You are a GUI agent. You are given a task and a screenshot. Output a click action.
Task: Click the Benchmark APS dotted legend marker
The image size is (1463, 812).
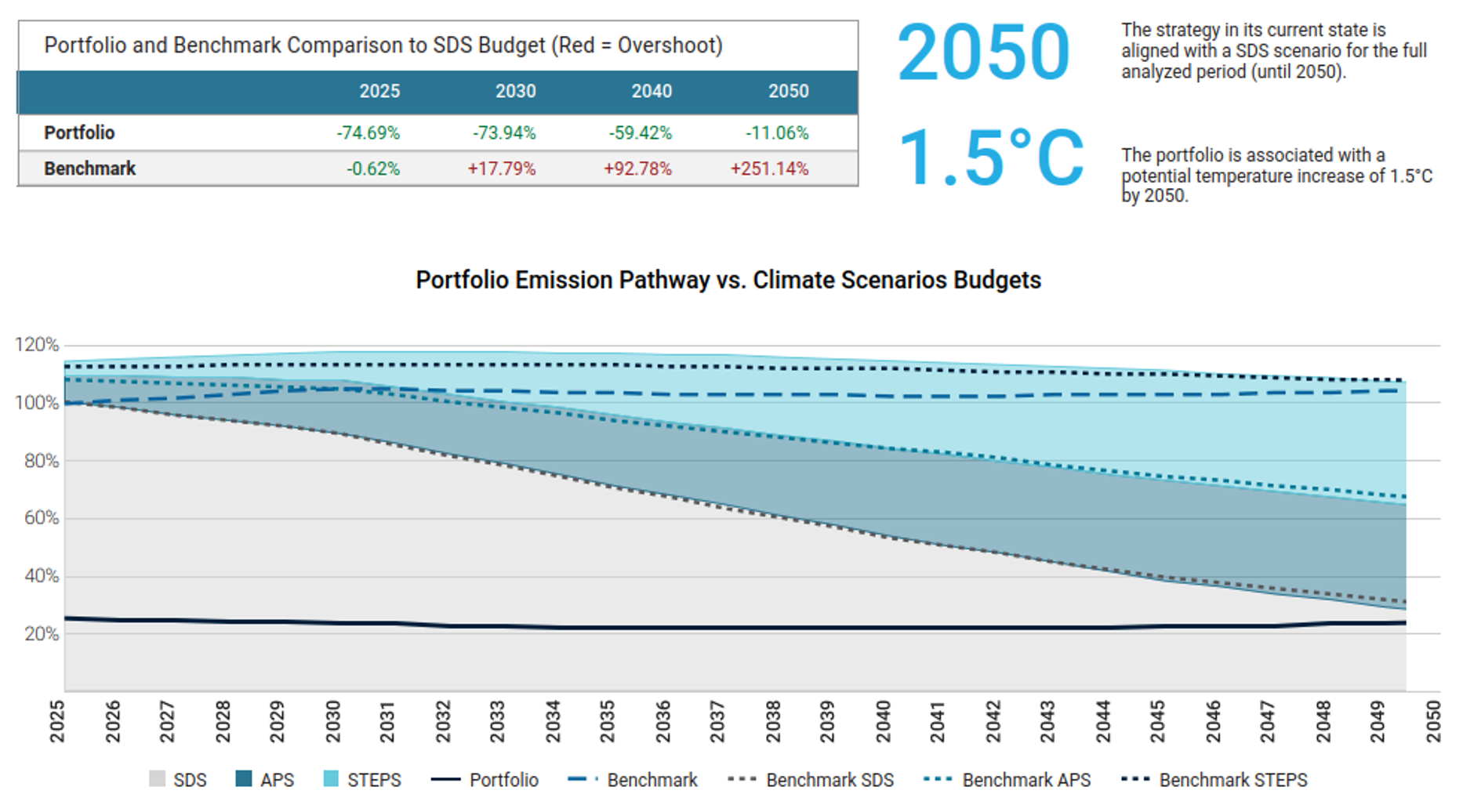[x=938, y=780]
